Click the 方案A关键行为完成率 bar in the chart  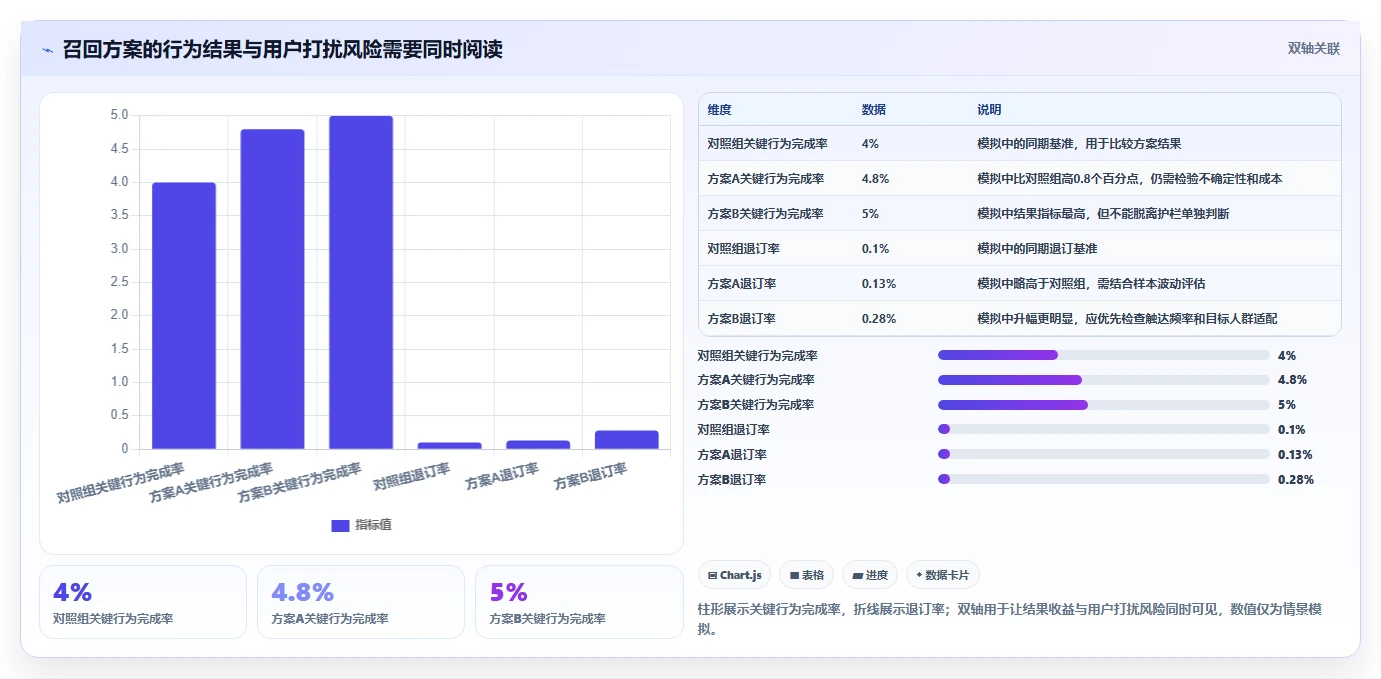(x=272, y=289)
